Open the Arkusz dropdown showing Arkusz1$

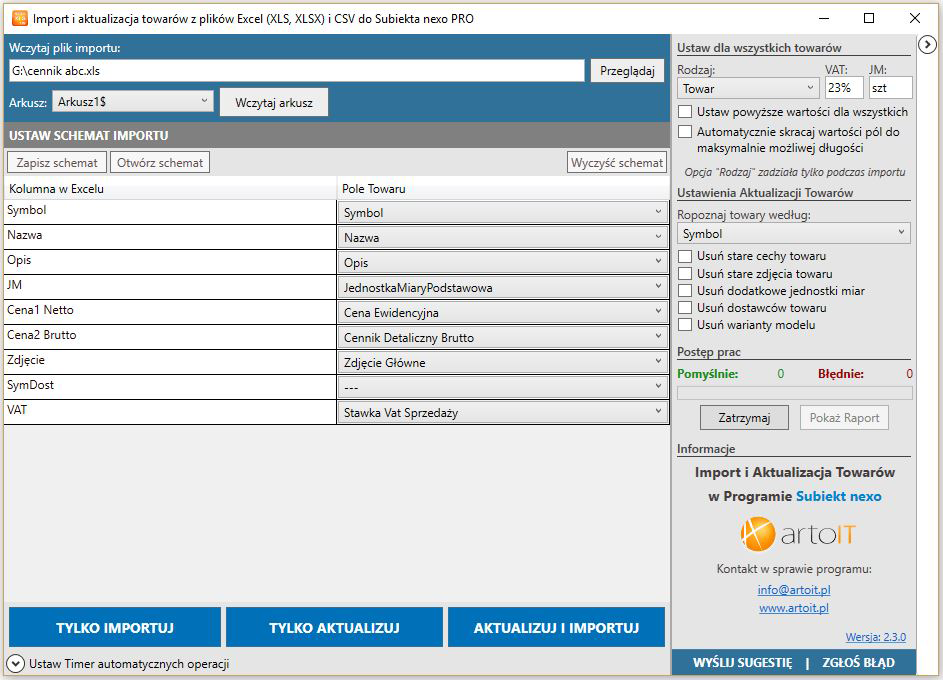(133, 102)
